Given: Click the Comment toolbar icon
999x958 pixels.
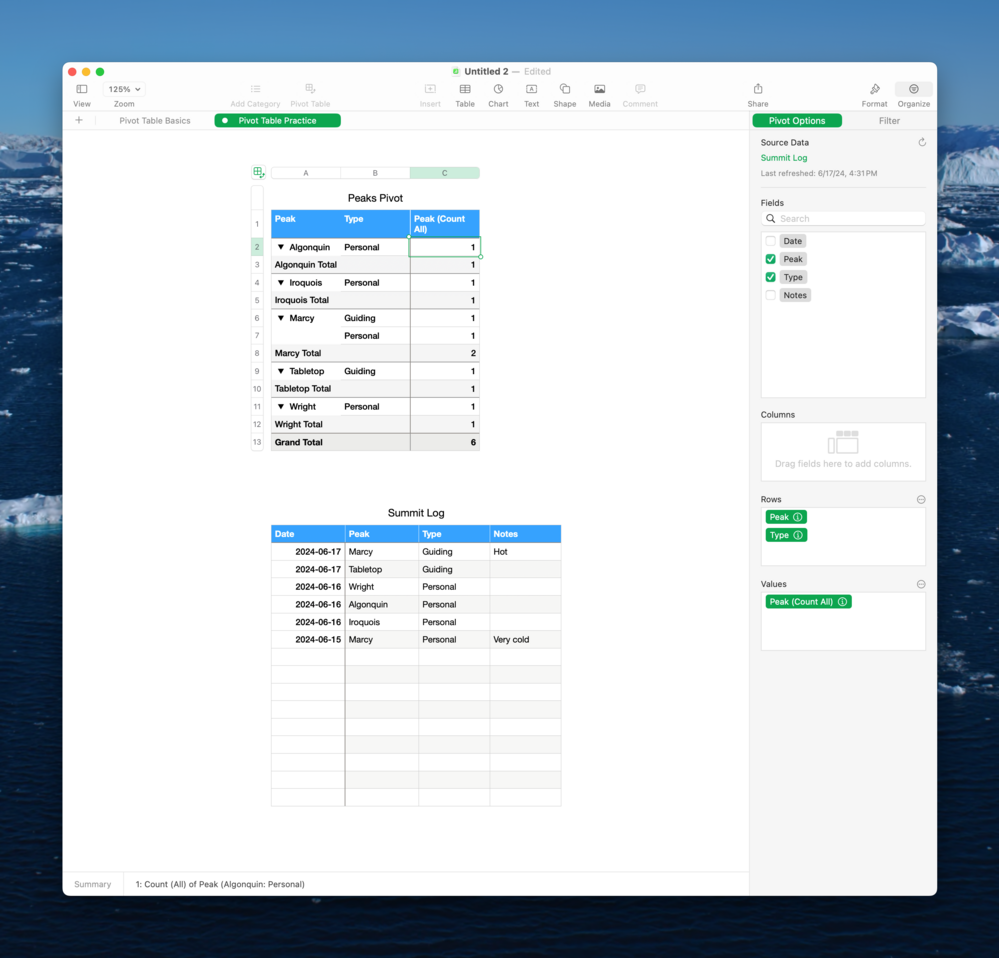Looking at the screenshot, I should (640, 89).
